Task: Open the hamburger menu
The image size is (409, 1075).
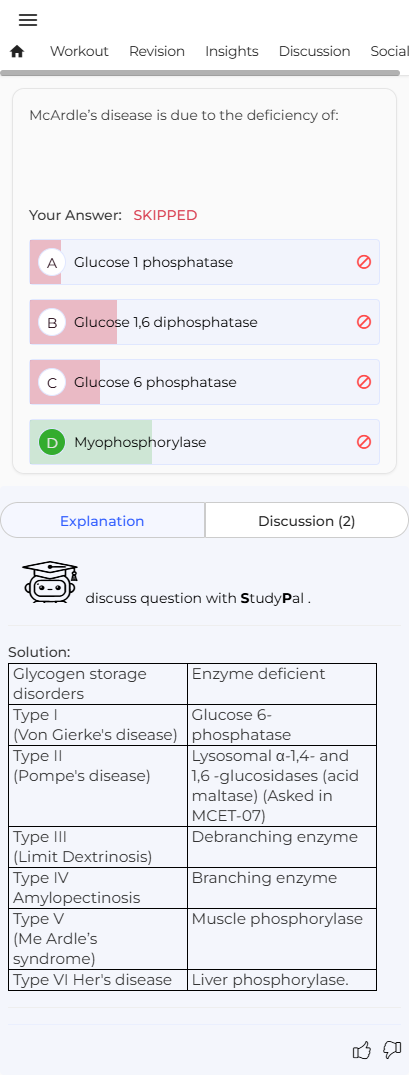Action: tap(28, 20)
